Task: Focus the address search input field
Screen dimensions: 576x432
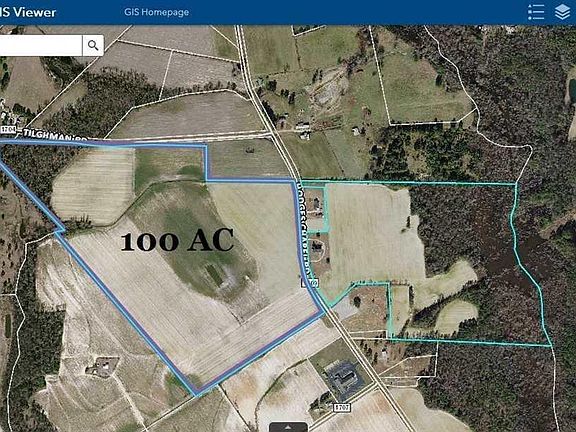Action: pos(41,46)
